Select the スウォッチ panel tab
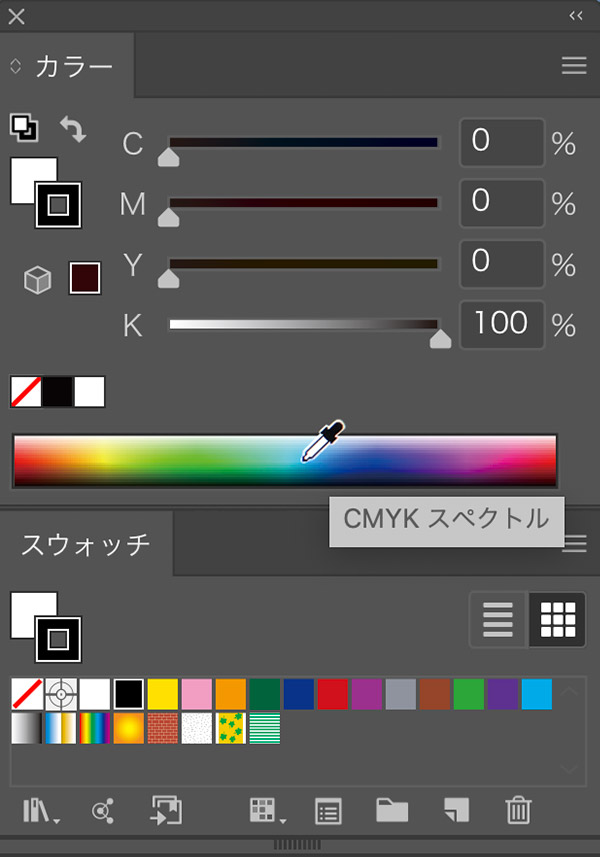This screenshot has width=600, height=857. tap(86, 545)
